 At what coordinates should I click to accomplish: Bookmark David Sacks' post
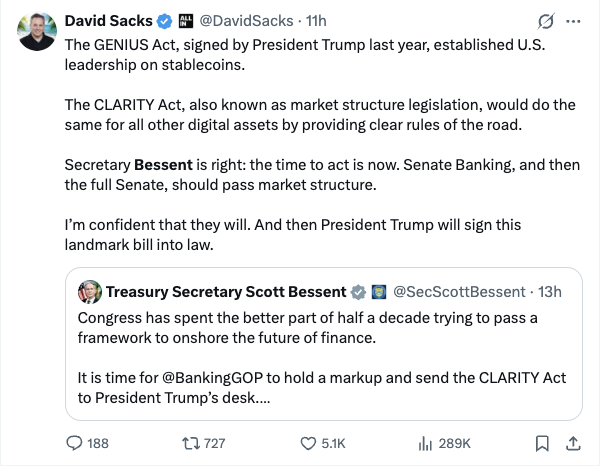[541, 442]
